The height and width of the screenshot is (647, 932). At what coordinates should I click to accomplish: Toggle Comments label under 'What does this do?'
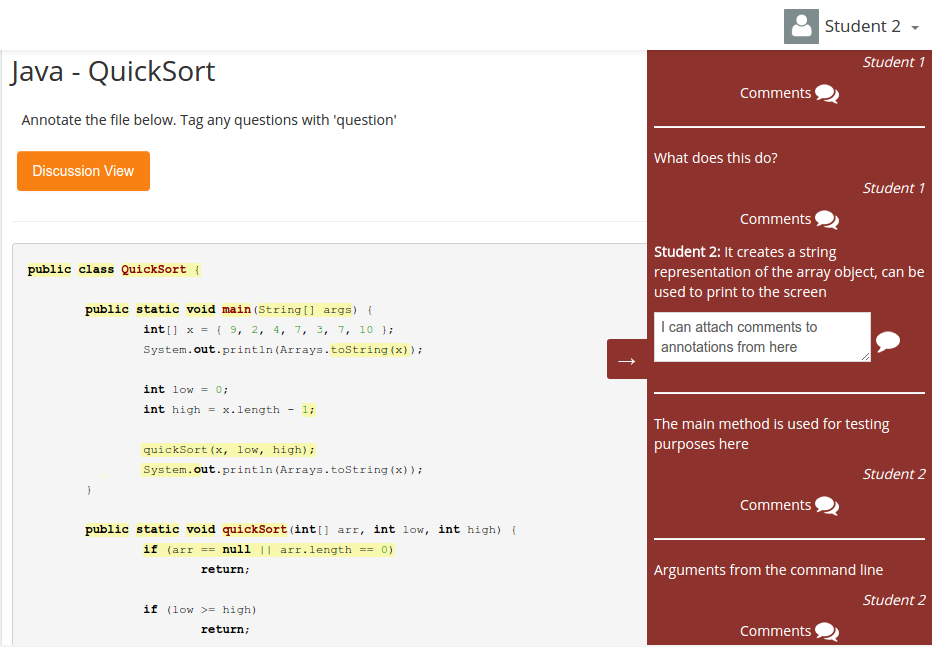tap(775, 219)
